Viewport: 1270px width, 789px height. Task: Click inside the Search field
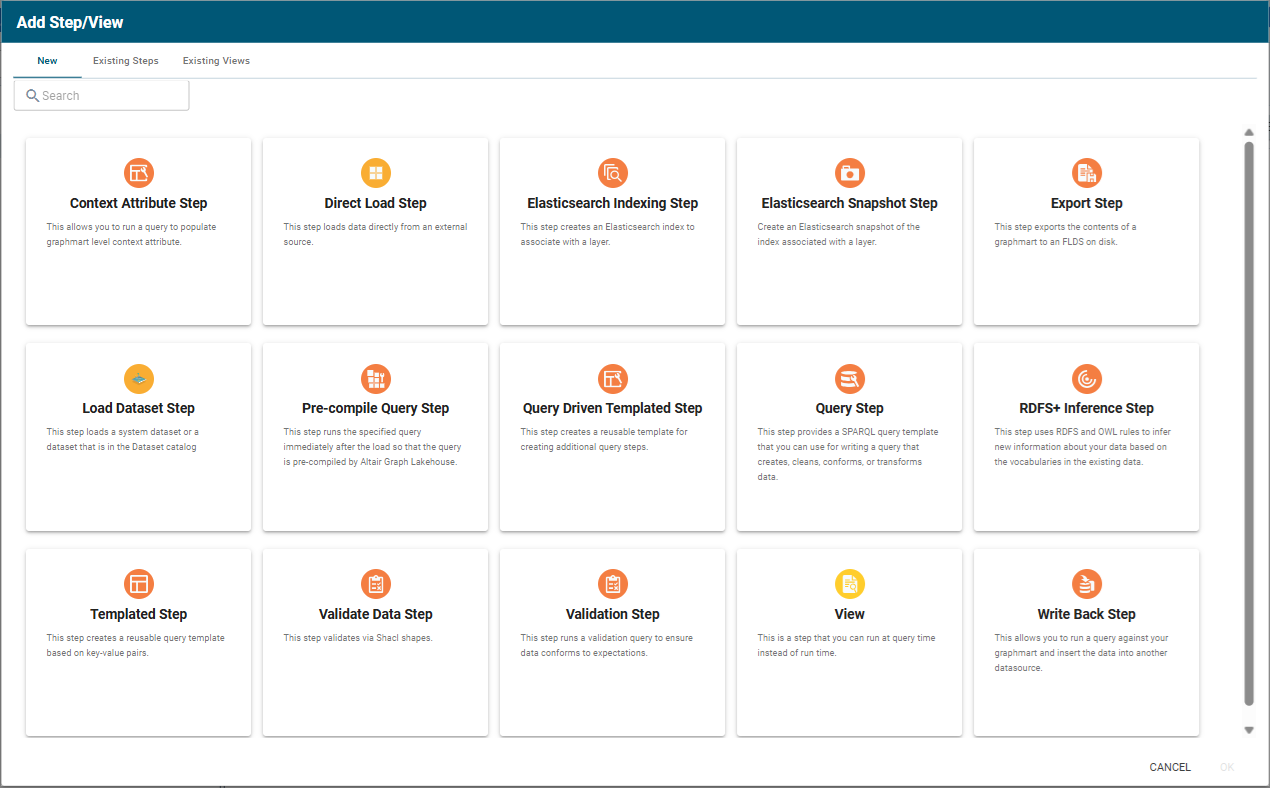pos(110,96)
